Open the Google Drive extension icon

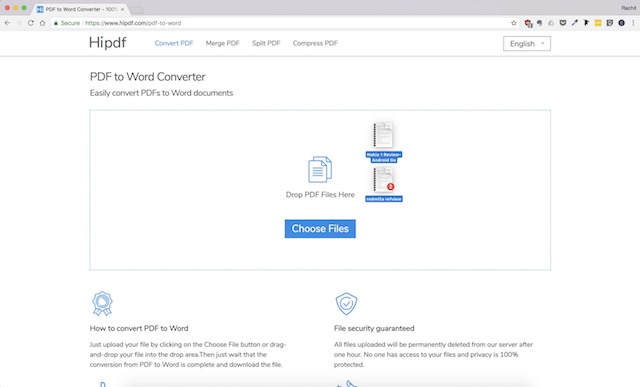pyautogui.click(x=551, y=23)
